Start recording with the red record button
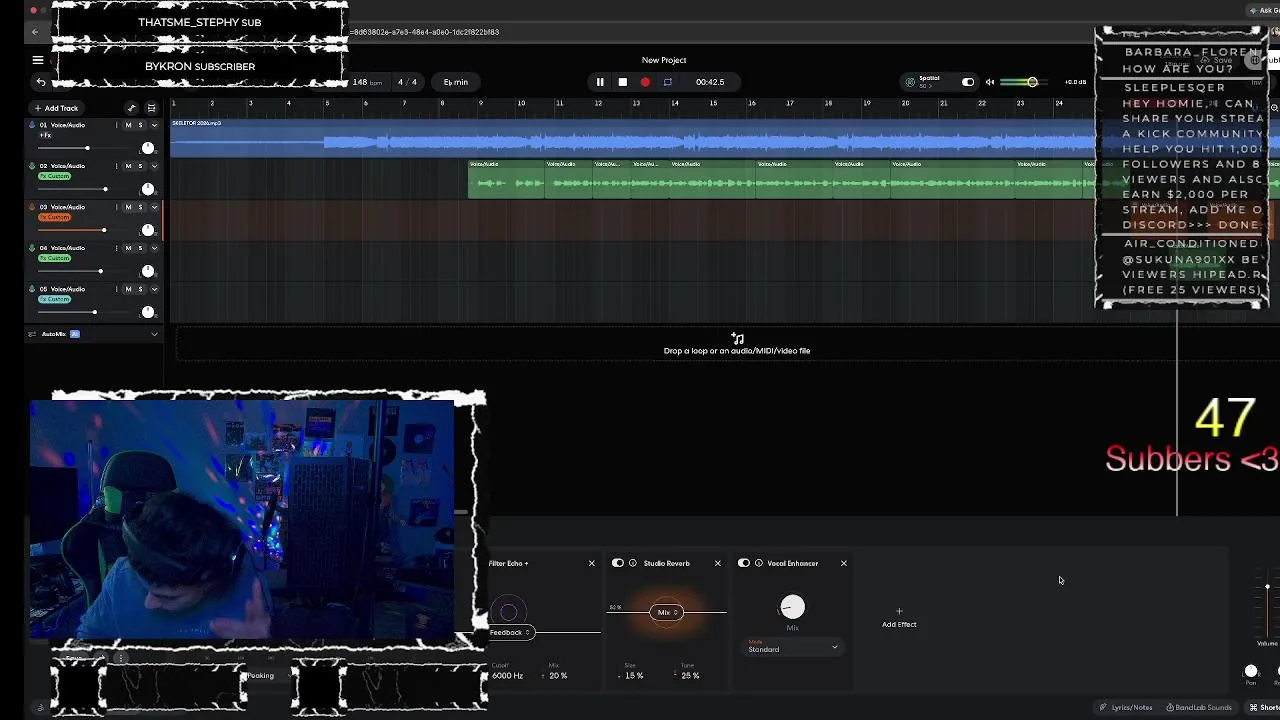The height and width of the screenshot is (720, 1280). pyautogui.click(x=645, y=82)
